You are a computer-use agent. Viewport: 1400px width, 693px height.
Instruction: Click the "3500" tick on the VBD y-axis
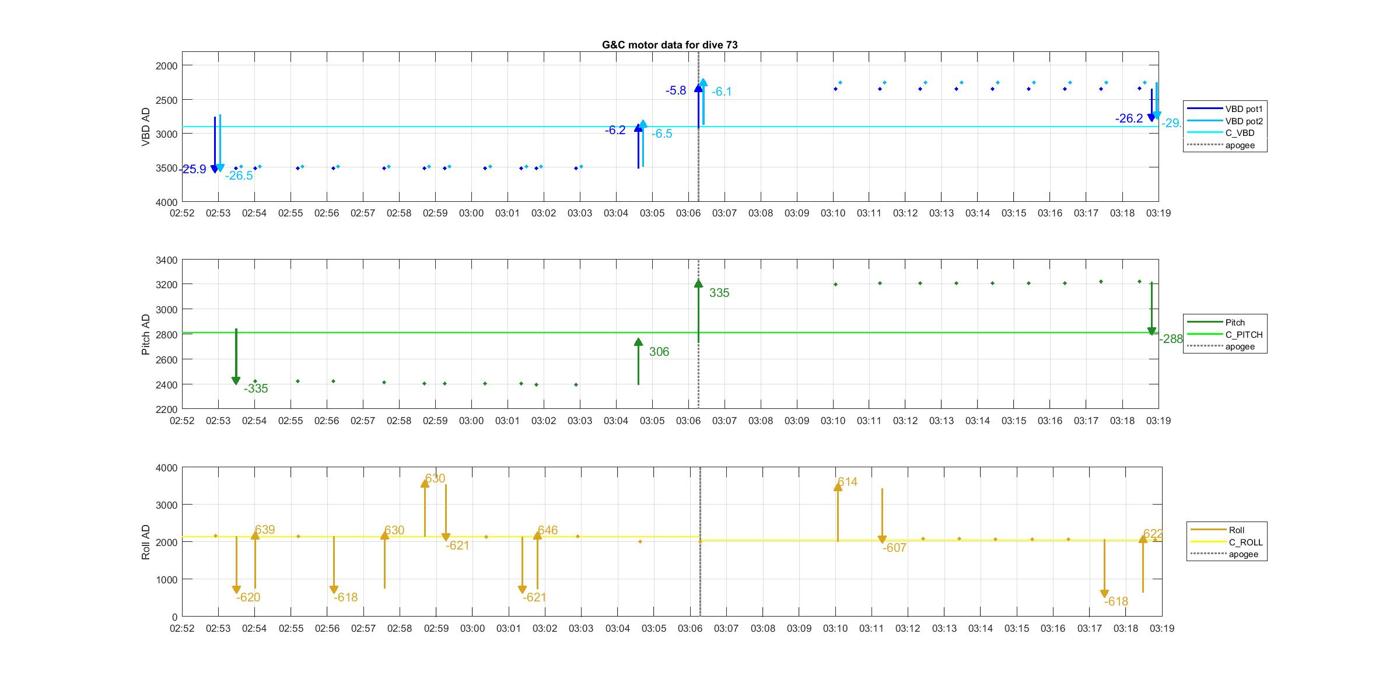[166, 168]
